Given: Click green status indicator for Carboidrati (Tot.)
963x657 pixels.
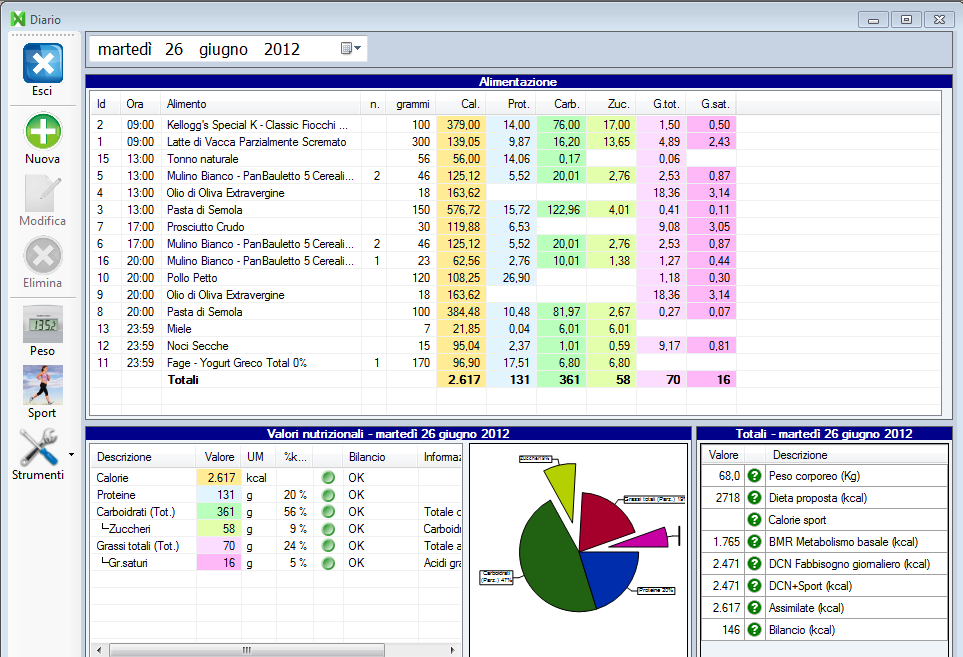Looking at the screenshot, I should coord(329,511).
